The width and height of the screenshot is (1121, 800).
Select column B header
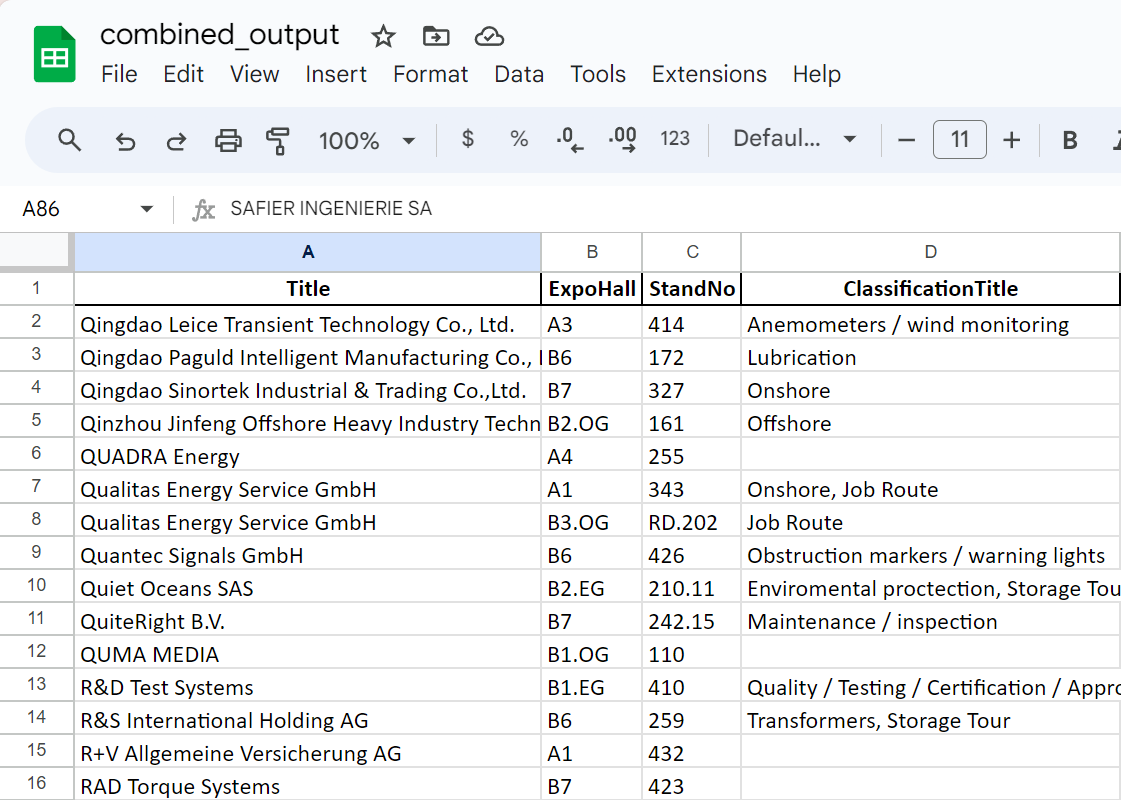coord(592,252)
